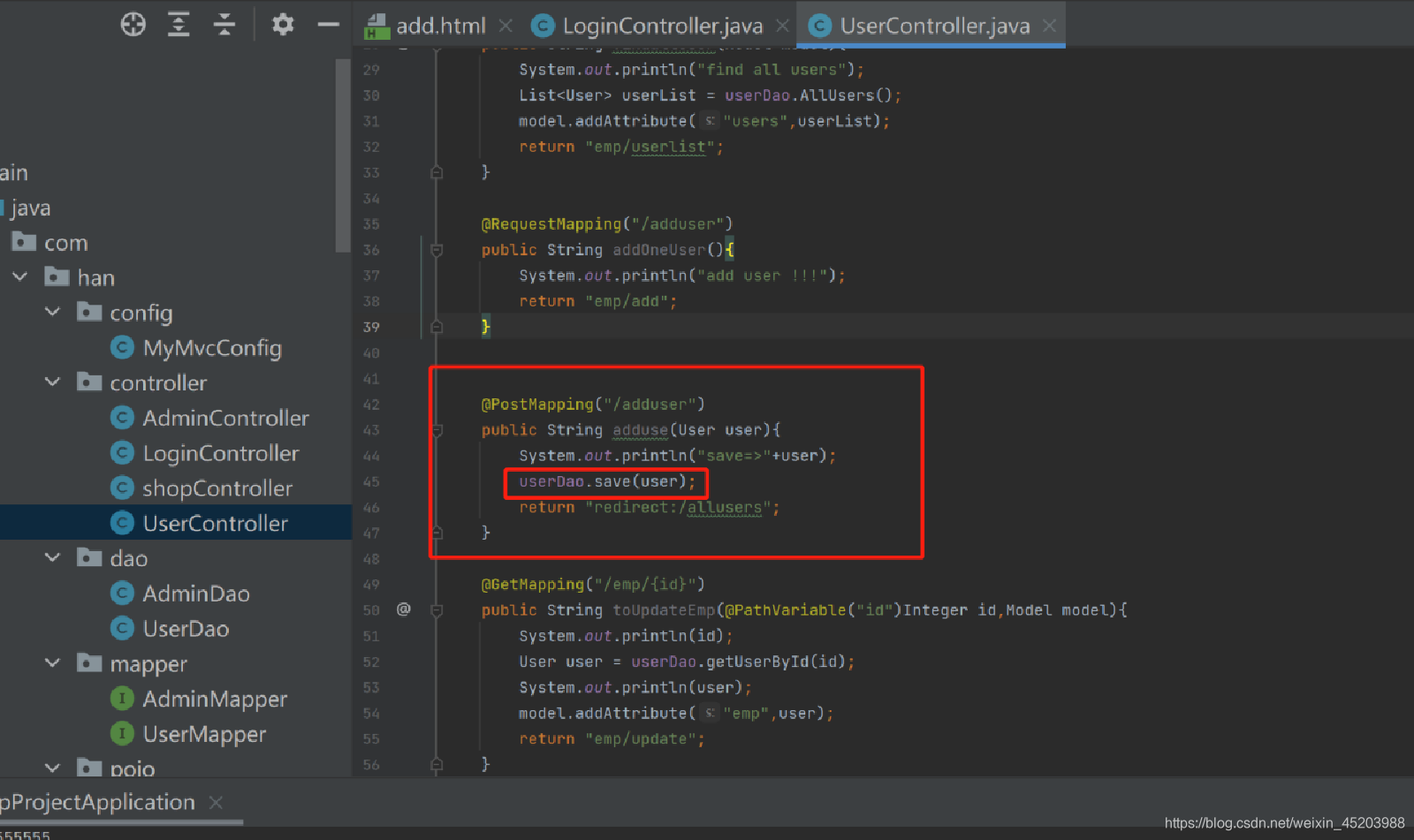The height and width of the screenshot is (840, 1414).
Task: Select the com folder
Action: (66, 242)
